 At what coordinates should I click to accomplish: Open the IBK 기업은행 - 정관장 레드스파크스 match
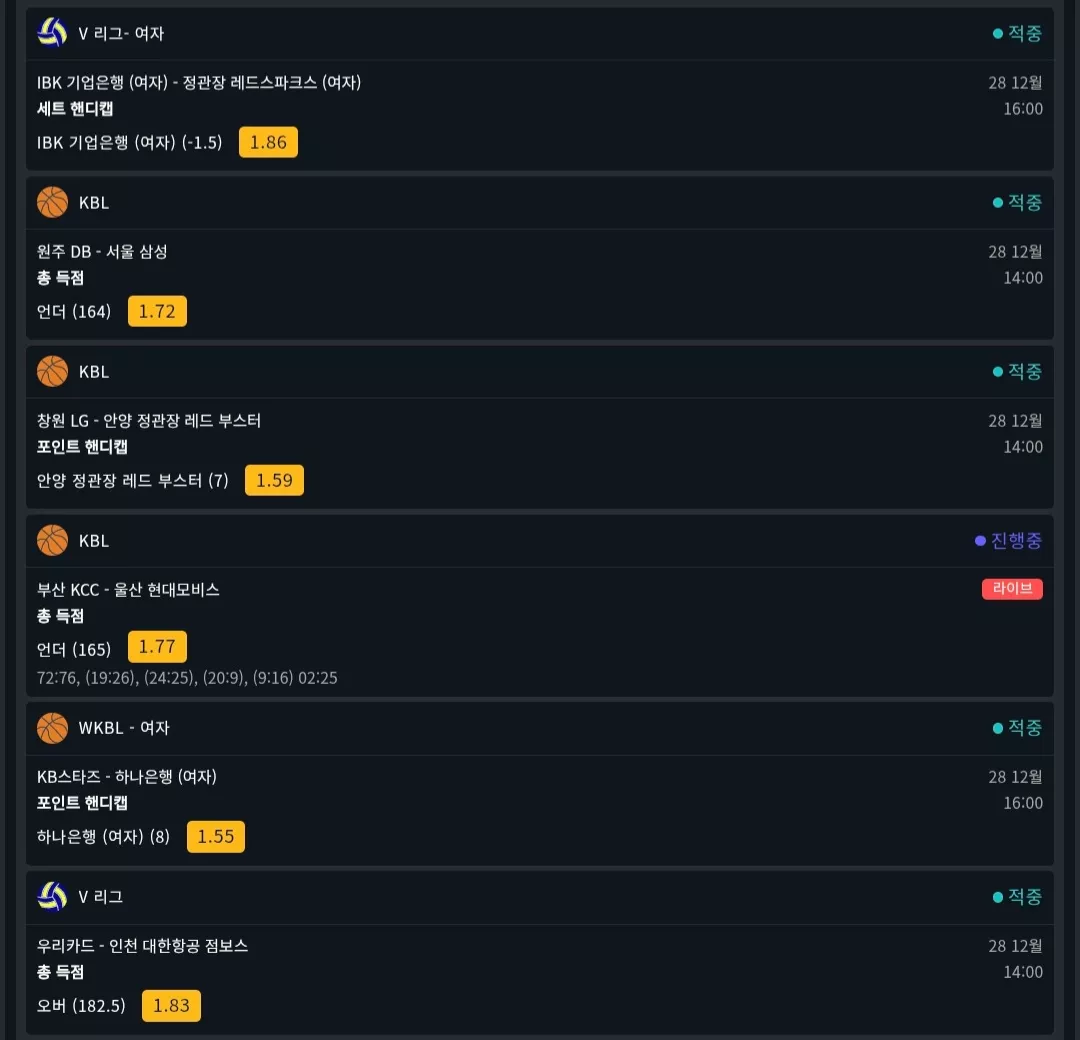pyautogui.click(x=199, y=83)
